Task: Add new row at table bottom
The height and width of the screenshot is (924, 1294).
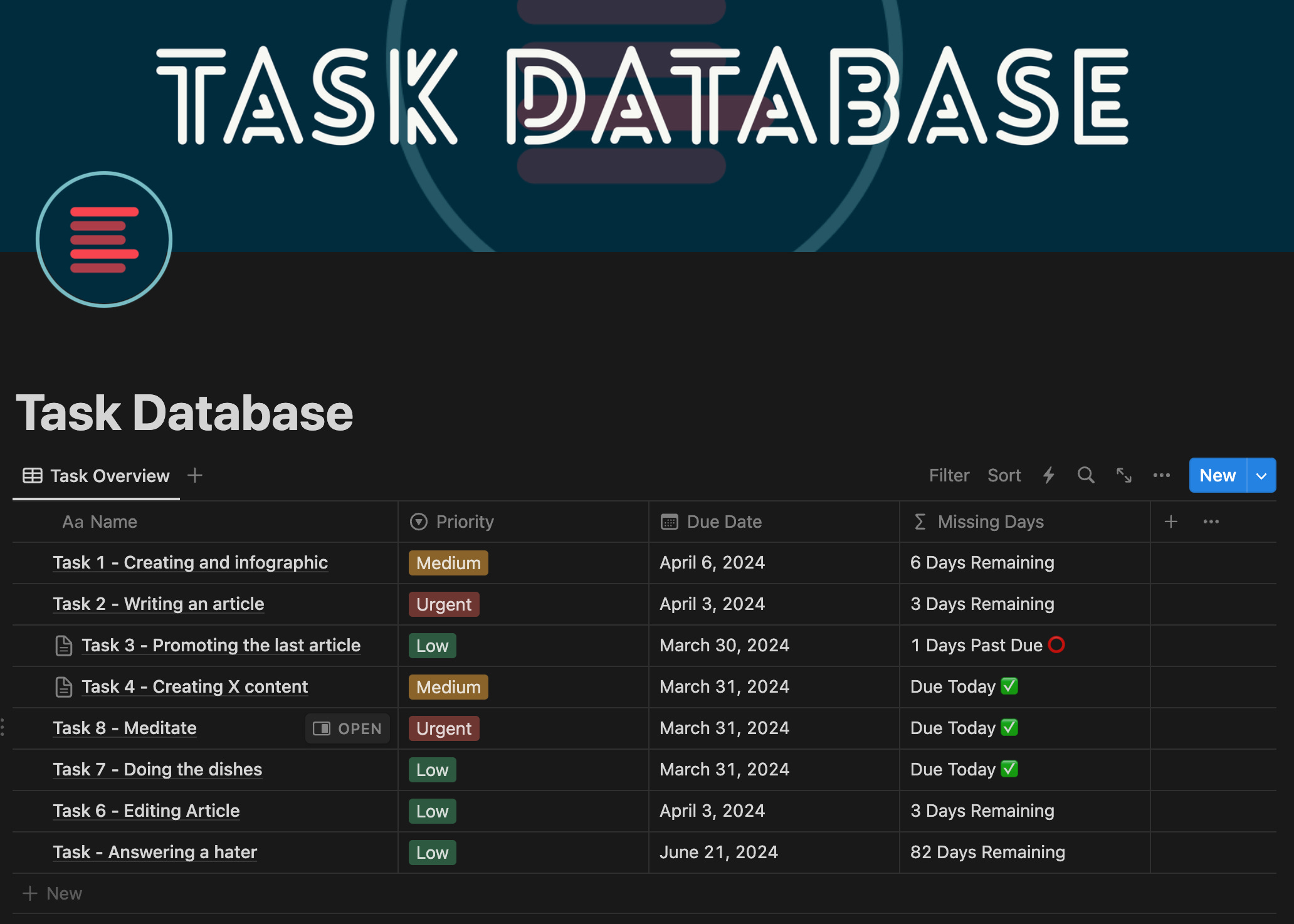Action: tap(53, 893)
